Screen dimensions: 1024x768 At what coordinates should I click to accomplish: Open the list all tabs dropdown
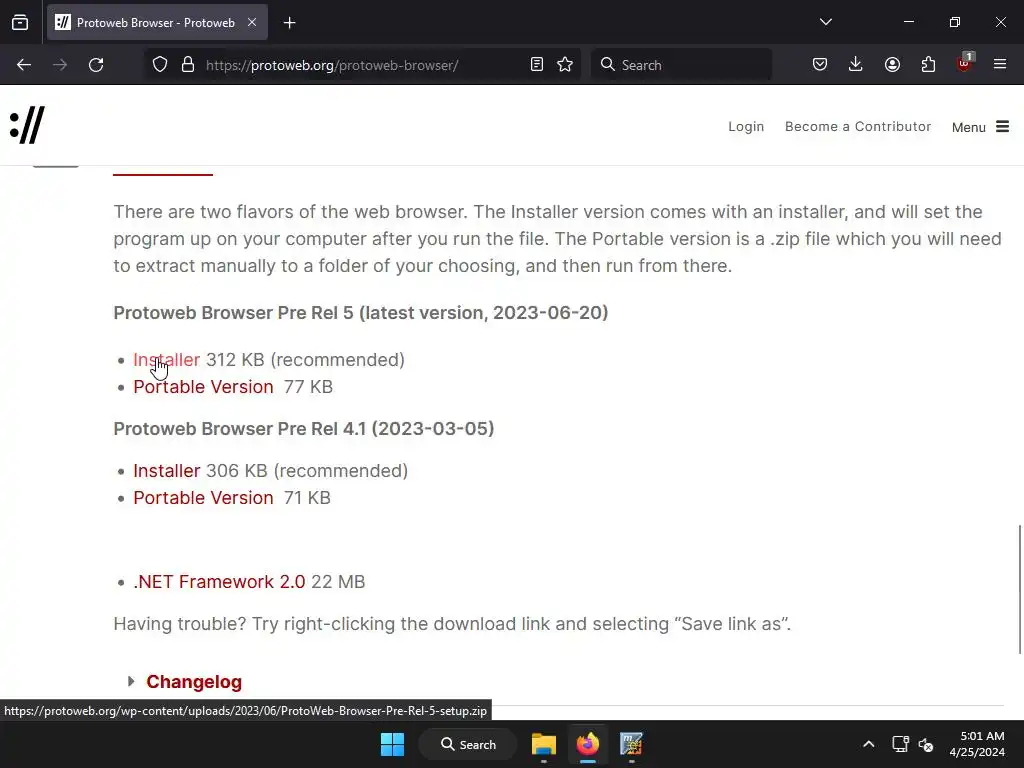pyautogui.click(x=825, y=22)
